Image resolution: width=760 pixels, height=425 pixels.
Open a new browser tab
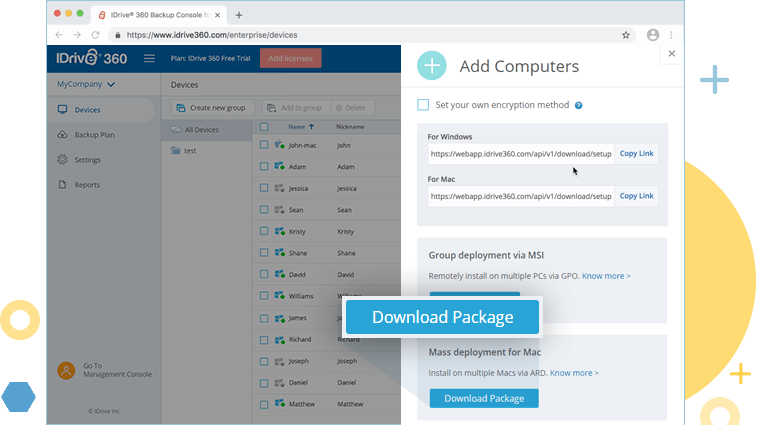click(239, 15)
